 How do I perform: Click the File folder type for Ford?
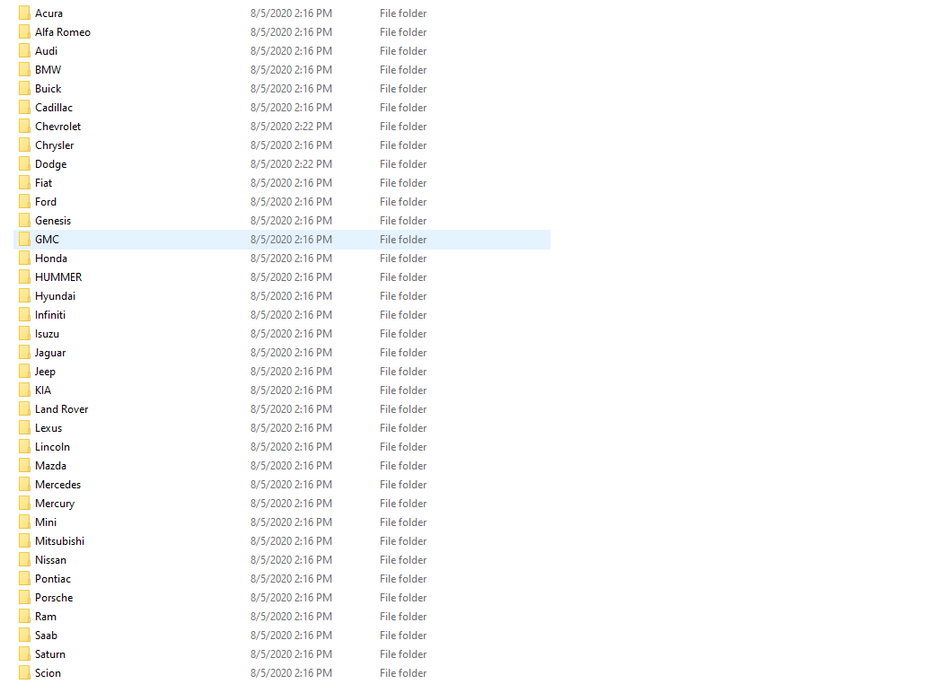[403, 202]
